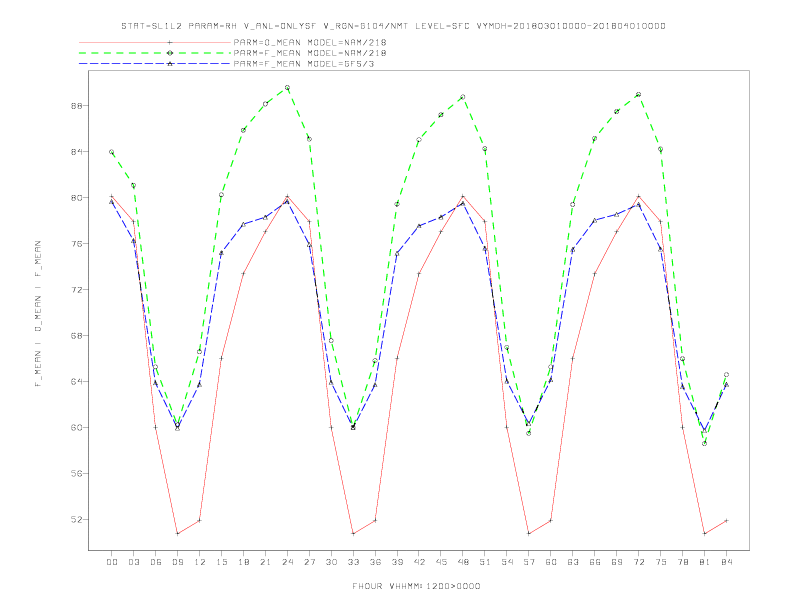The image size is (792, 612).
Task: Click blue GFS forecast marker at hour 18
Action: coord(243,224)
